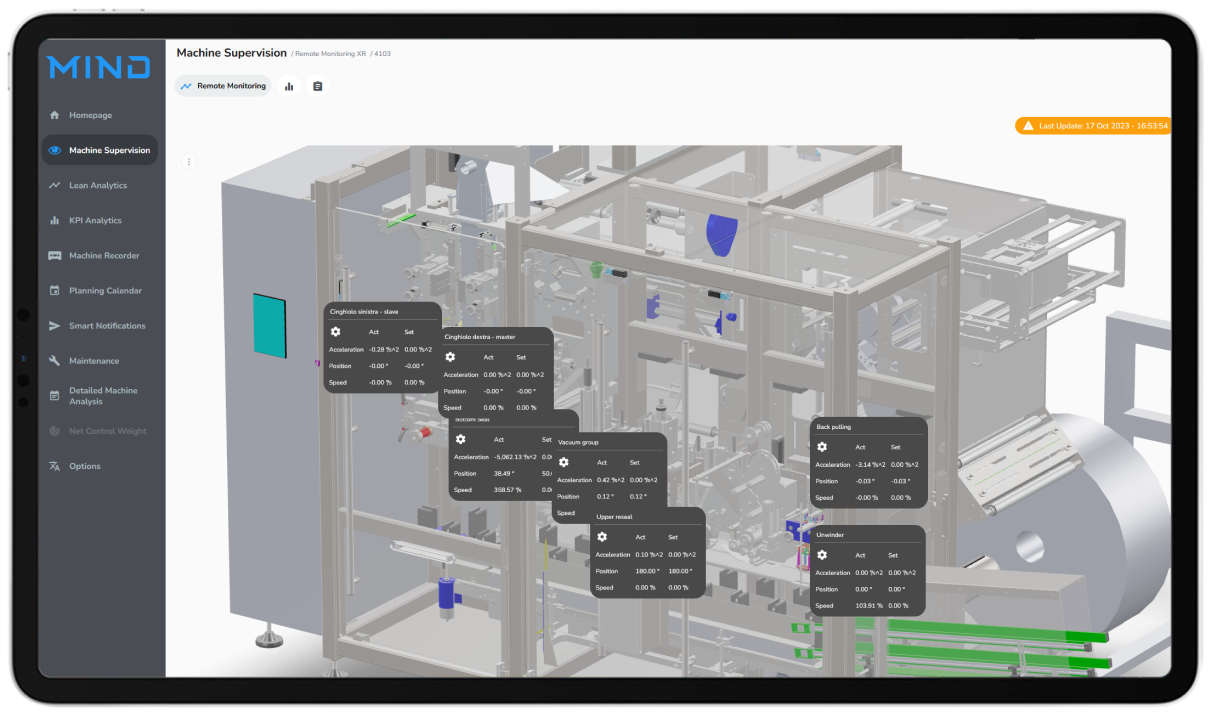The width and height of the screenshot is (1211, 716).
Task: Click the teal HMI panel on the 3D machine
Action: point(271,325)
